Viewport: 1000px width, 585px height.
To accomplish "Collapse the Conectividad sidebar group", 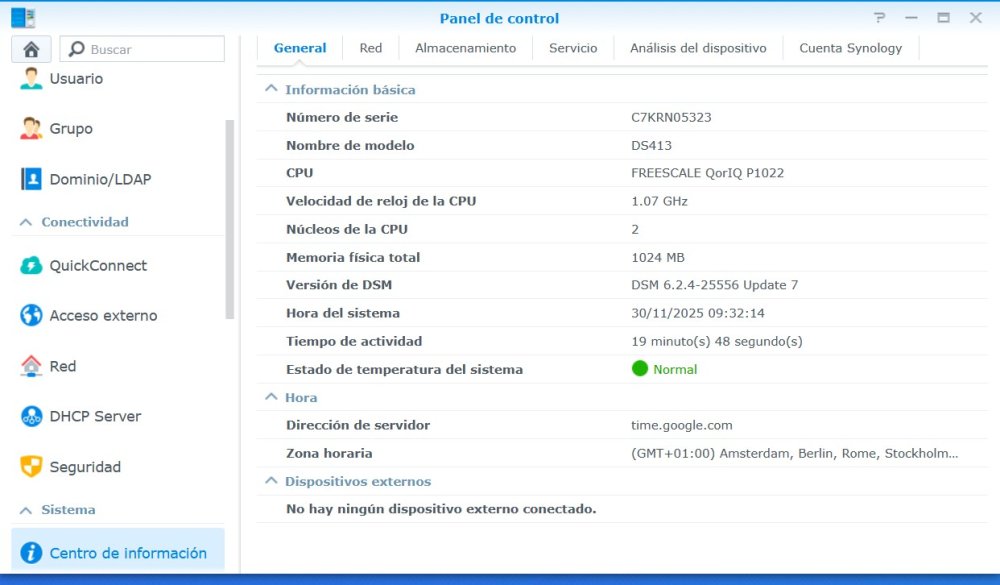I will [x=26, y=222].
